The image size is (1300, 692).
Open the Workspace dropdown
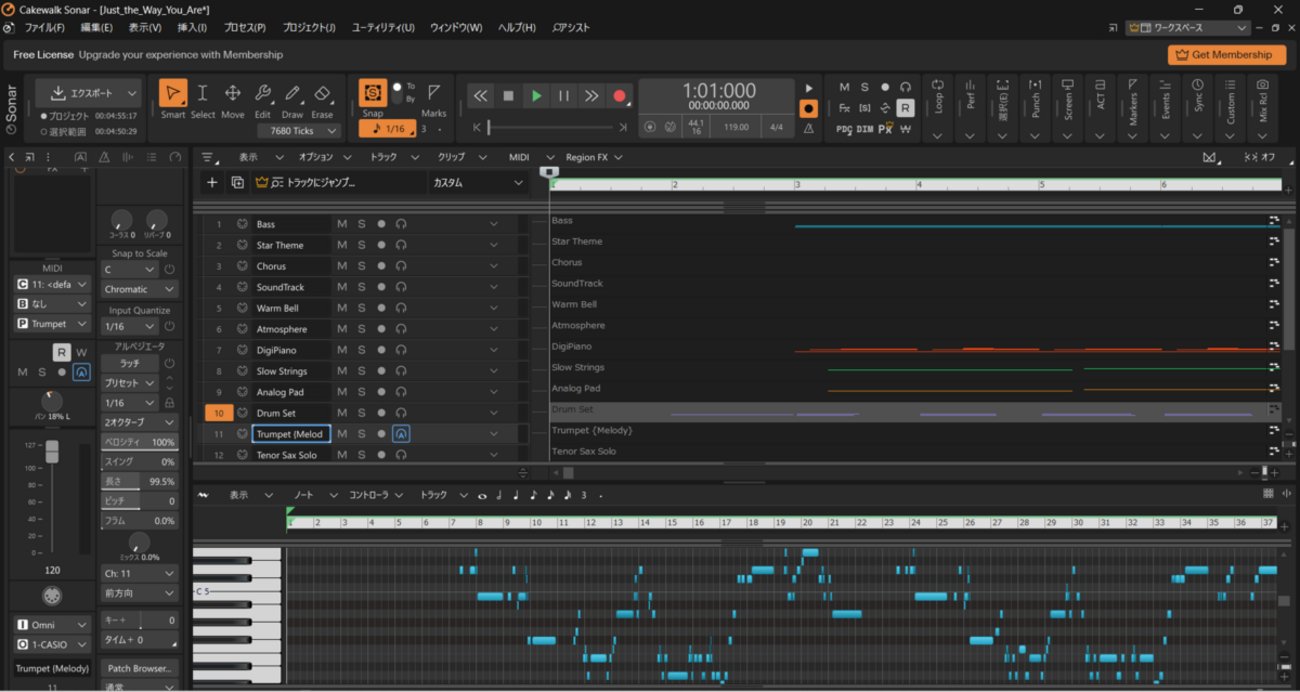pyautogui.click(x=1190, y=28)
